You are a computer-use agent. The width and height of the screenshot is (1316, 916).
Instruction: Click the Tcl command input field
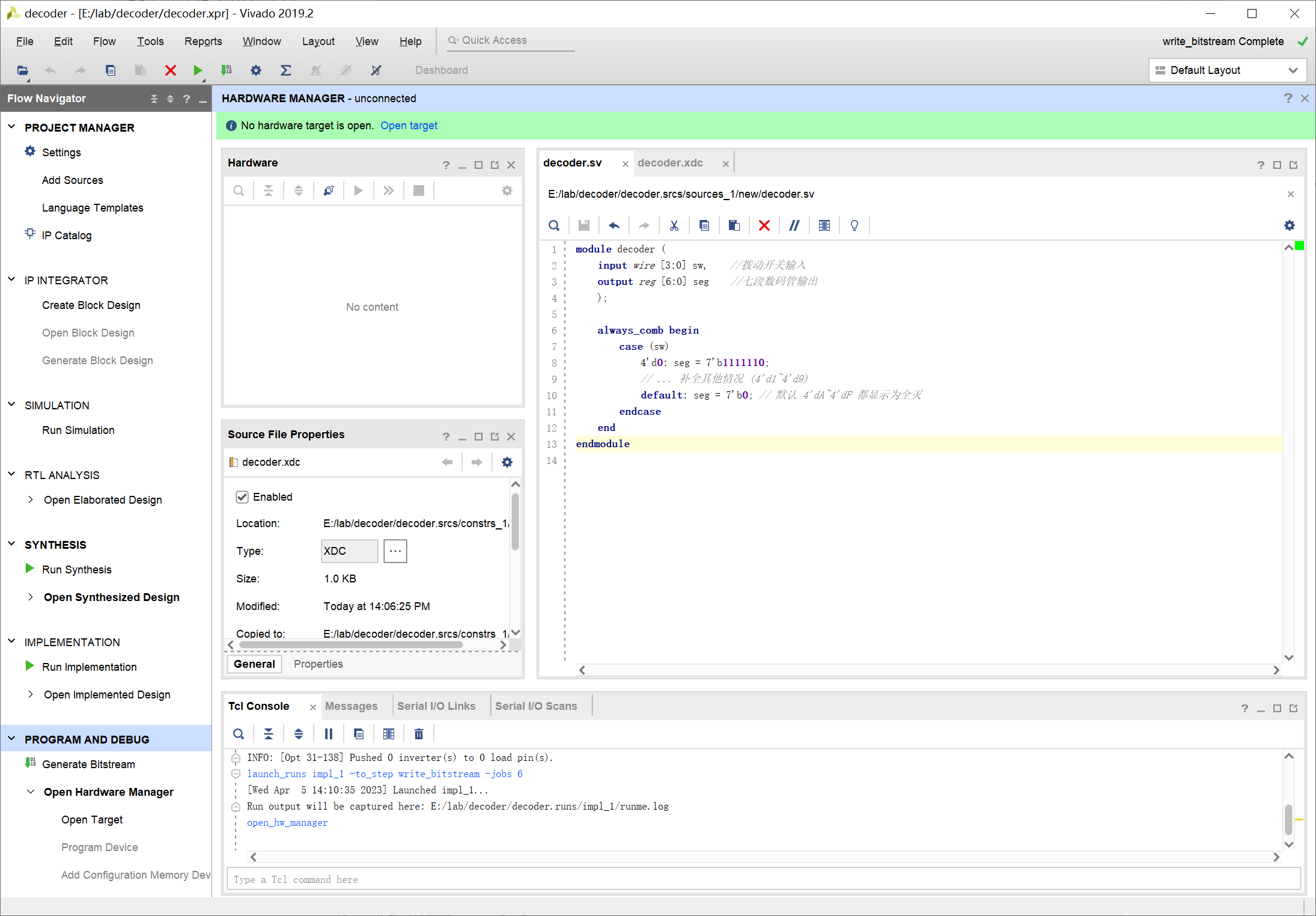[x=763, y=879]
